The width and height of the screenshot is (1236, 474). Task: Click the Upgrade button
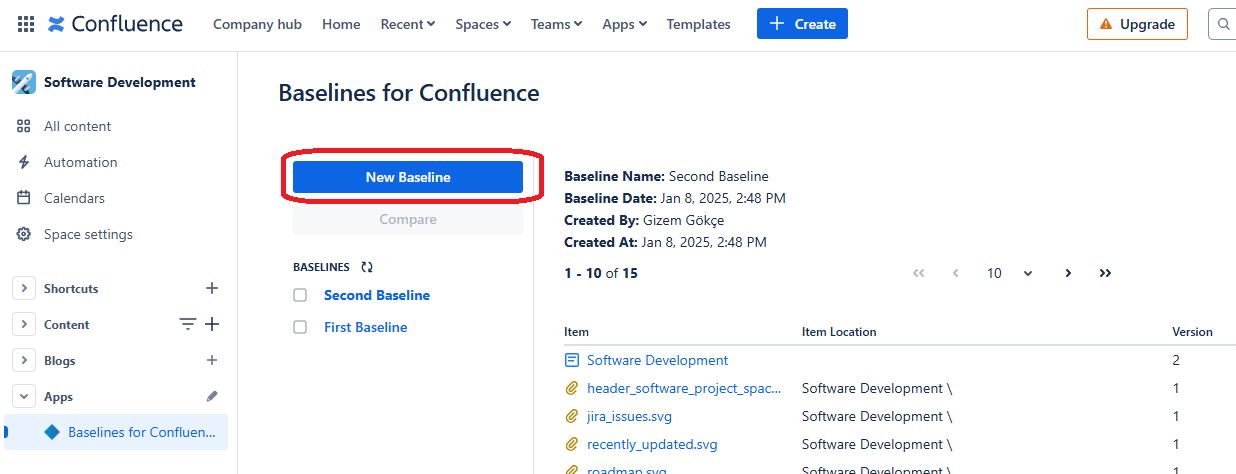coord(1137,24)
